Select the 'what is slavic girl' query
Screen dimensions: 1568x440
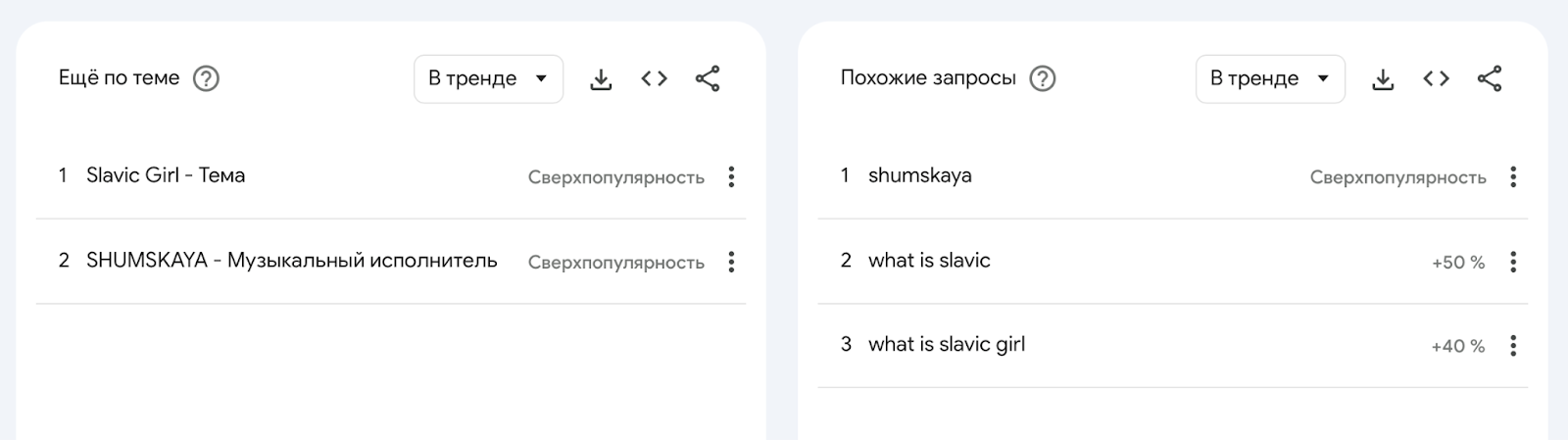947,344
